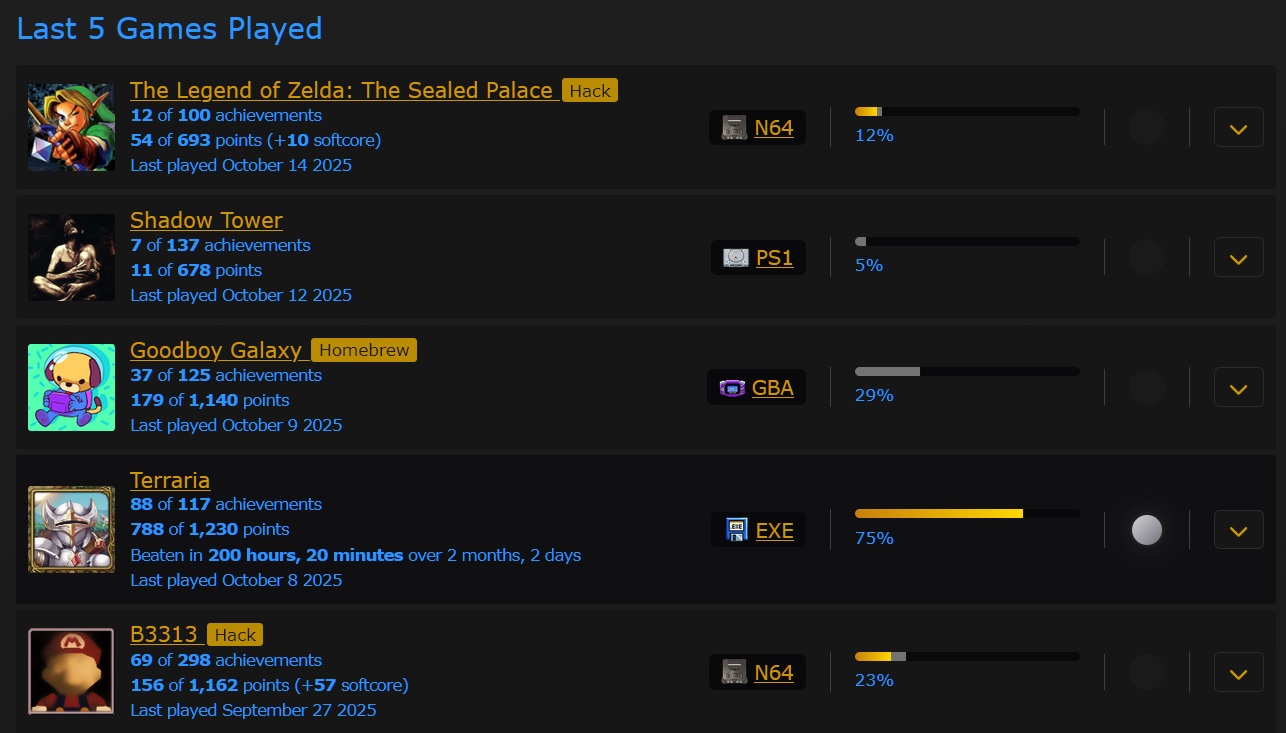Click the Zelda Sealed Palace game icon
1286x733 pixels.
coord(71,127)
